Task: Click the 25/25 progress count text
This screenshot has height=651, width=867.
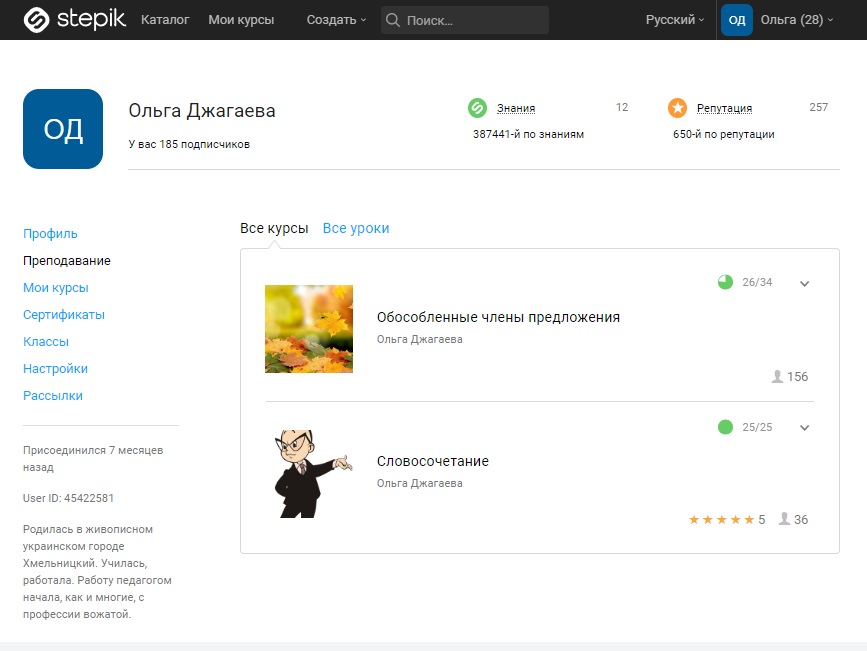Action: 757,427
